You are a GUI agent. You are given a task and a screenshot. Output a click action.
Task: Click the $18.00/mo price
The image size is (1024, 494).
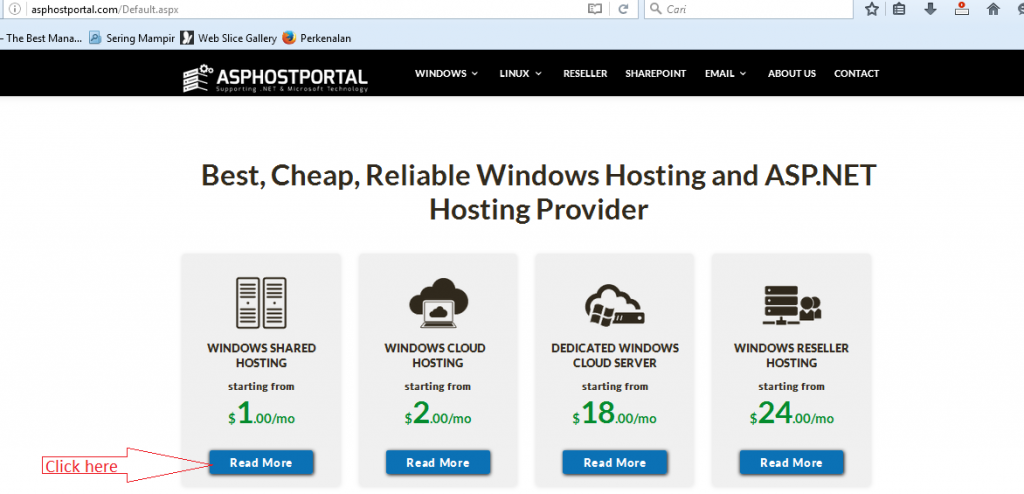[x=615, y=414]
